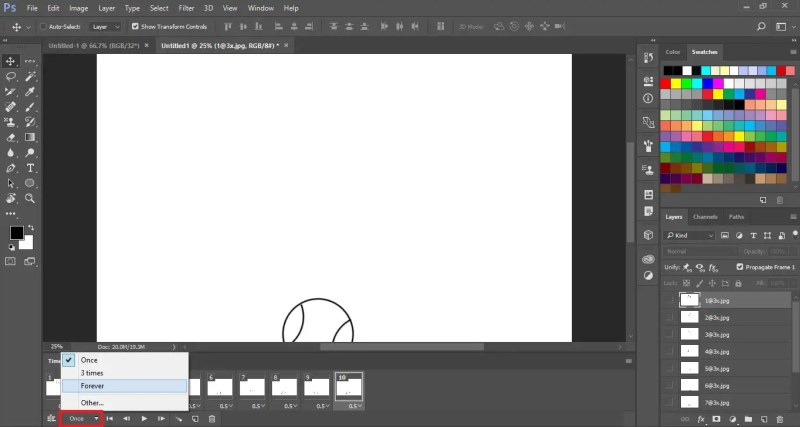The image size is (800, 427).
Task: Toggle visibility of layer 6@3x.jpg
Action: click(669, 386)
